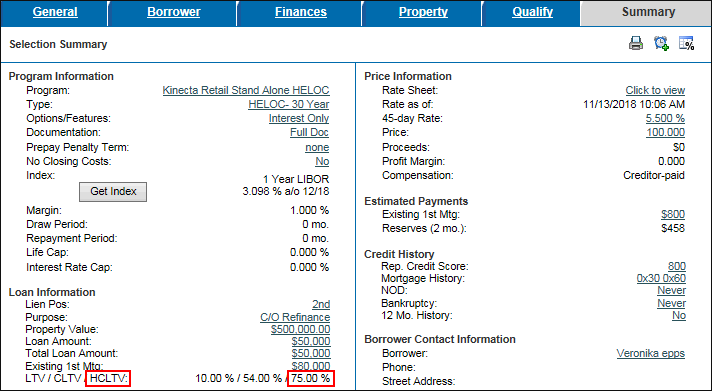Click the 800 credit score link
Image resolution: width=712 pixels, height=391 pixels.
[x=677, y=267]
